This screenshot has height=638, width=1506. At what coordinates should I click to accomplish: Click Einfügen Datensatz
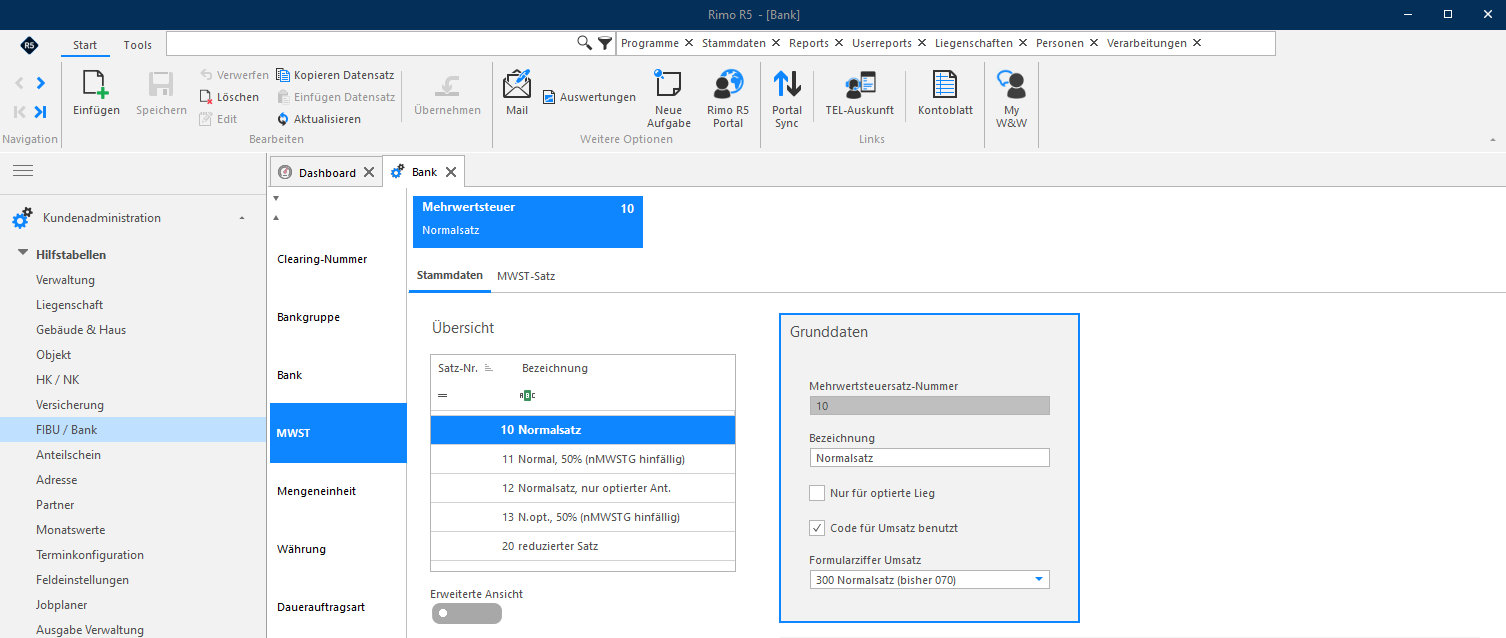(336, 97)
